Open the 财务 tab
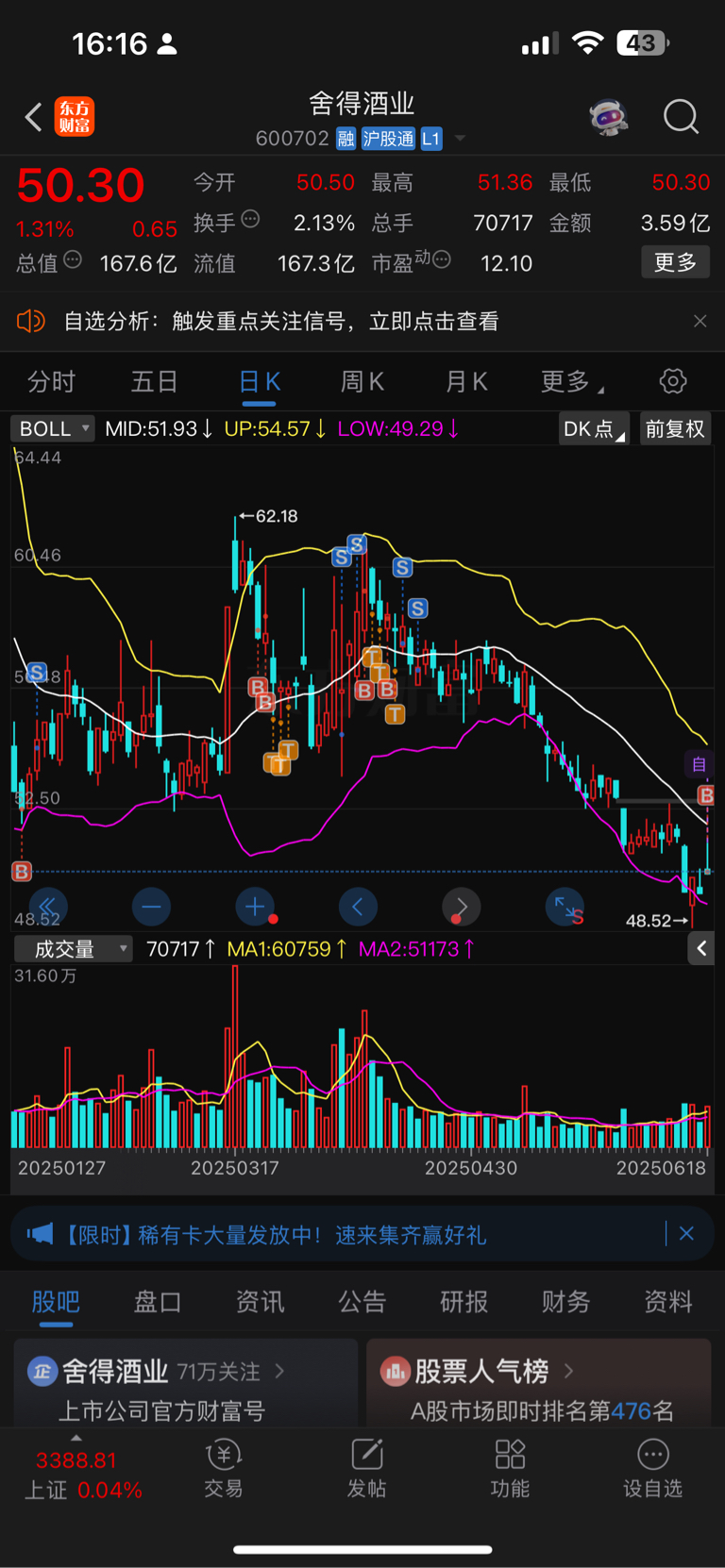The image size is (725, 1568). tap(566, 1302)
